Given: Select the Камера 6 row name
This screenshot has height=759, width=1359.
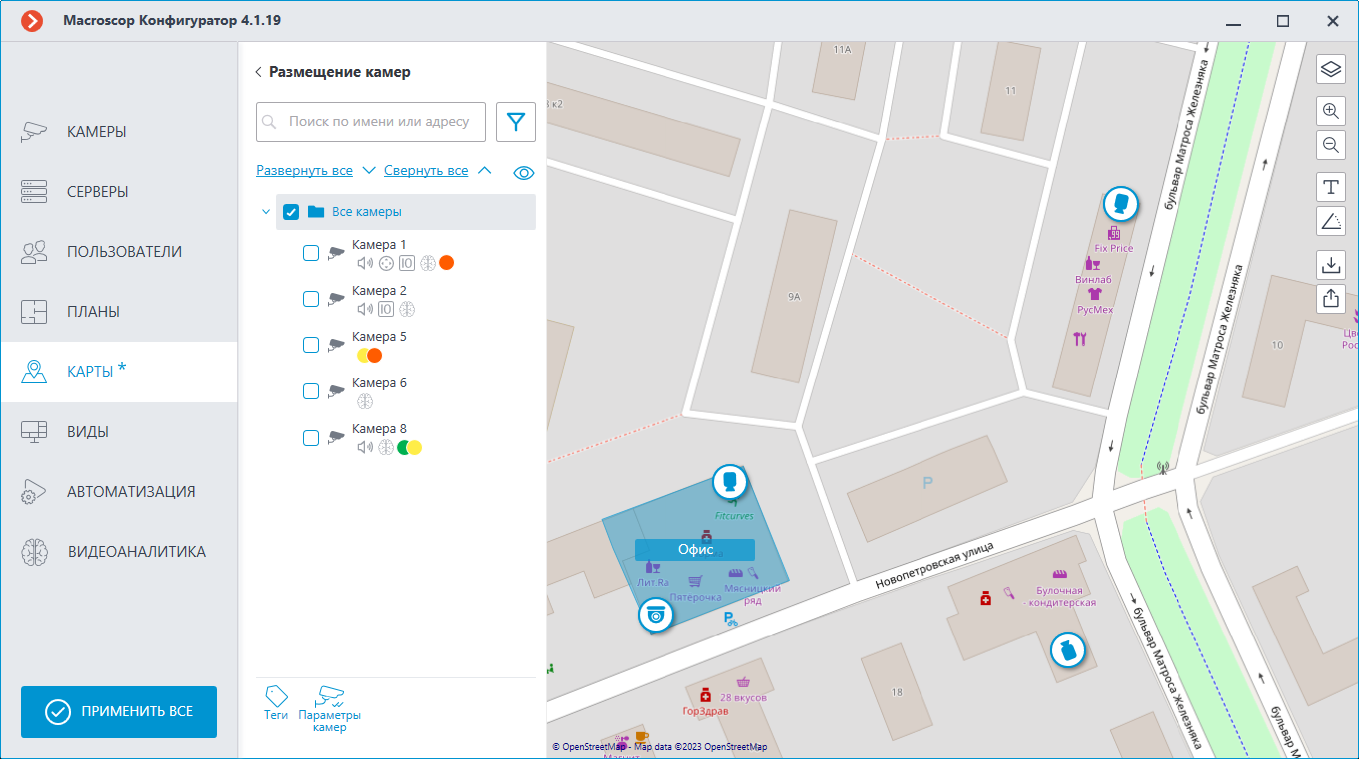Looking at the screenshot, I should point(379,383).
